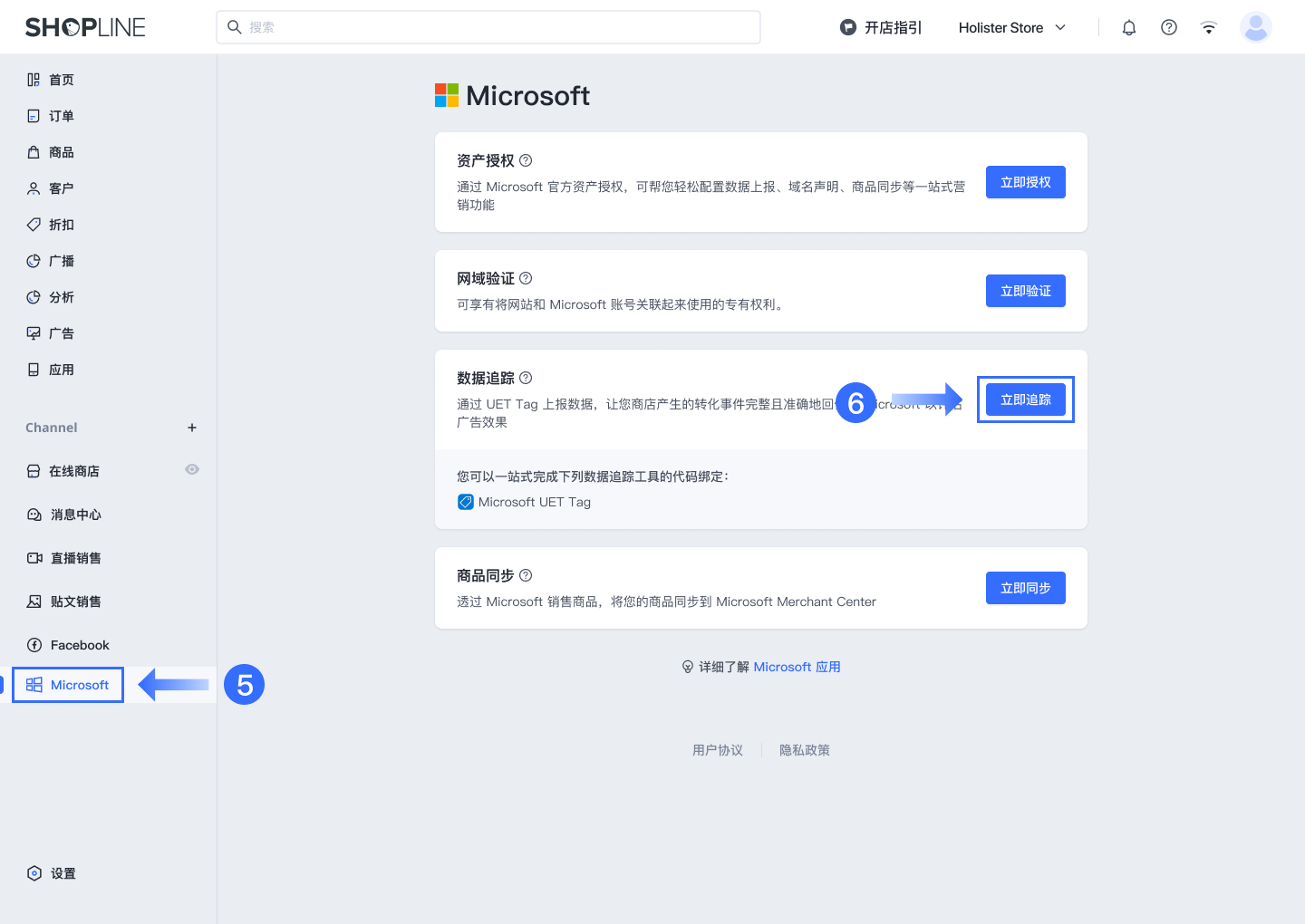Image resolution: width=1305 pixels, height=924 pixels.
Task: Open the user avatar menu
Action: 1256,27
